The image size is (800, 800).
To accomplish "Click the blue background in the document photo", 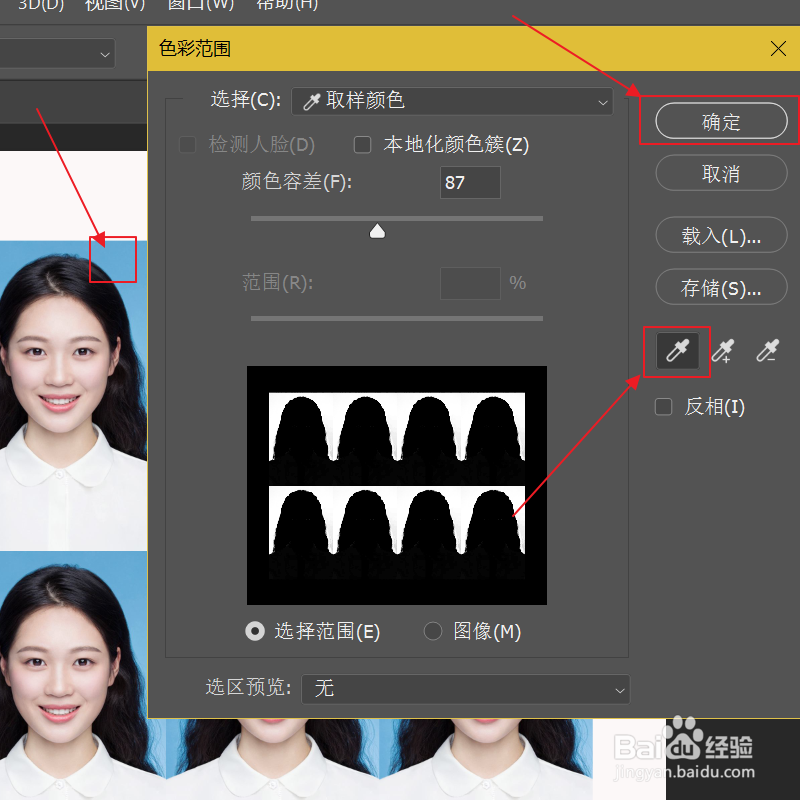I will [x=113, y=260].
